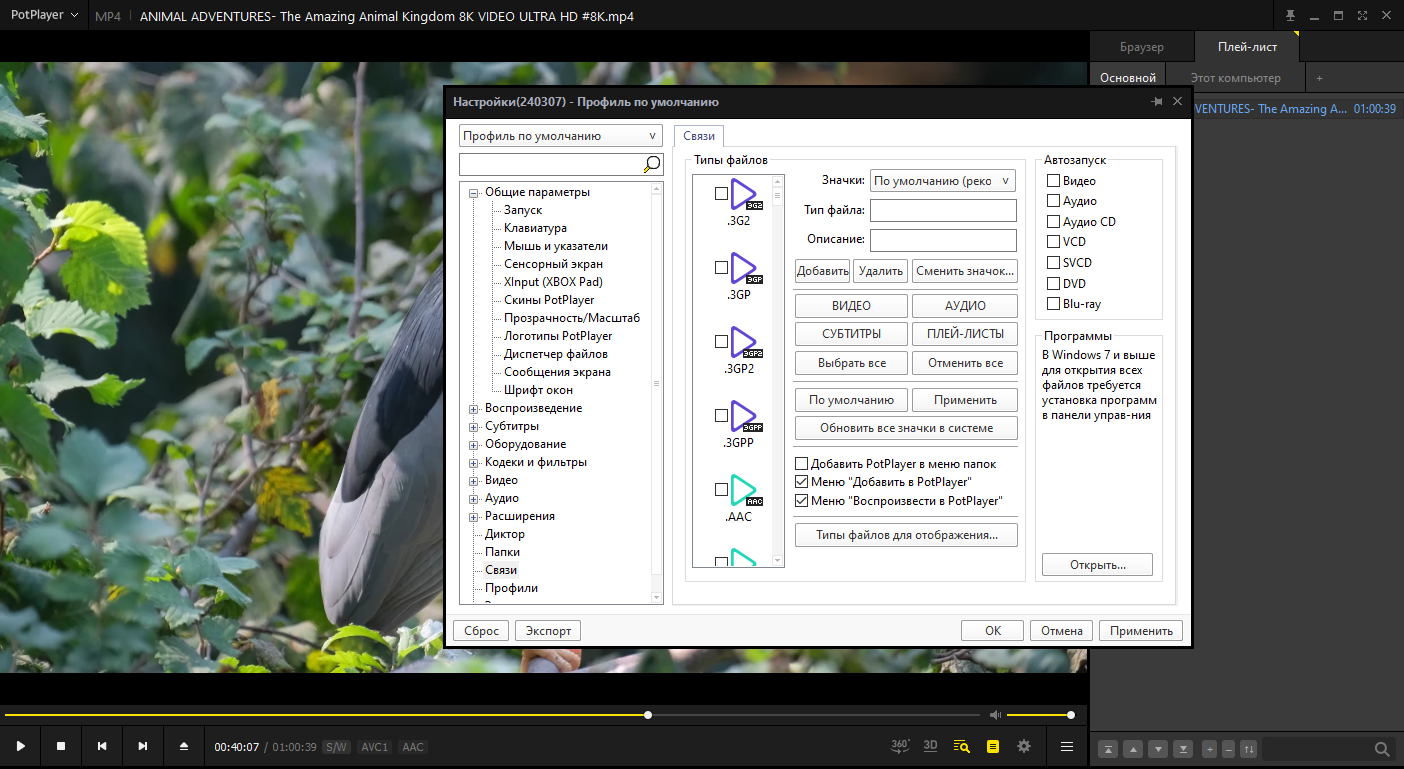Enable the Blu-ray autoplay checkbox
Image resolution: width=1404 pixels, height=769 pixels.
coord(1053,304)
